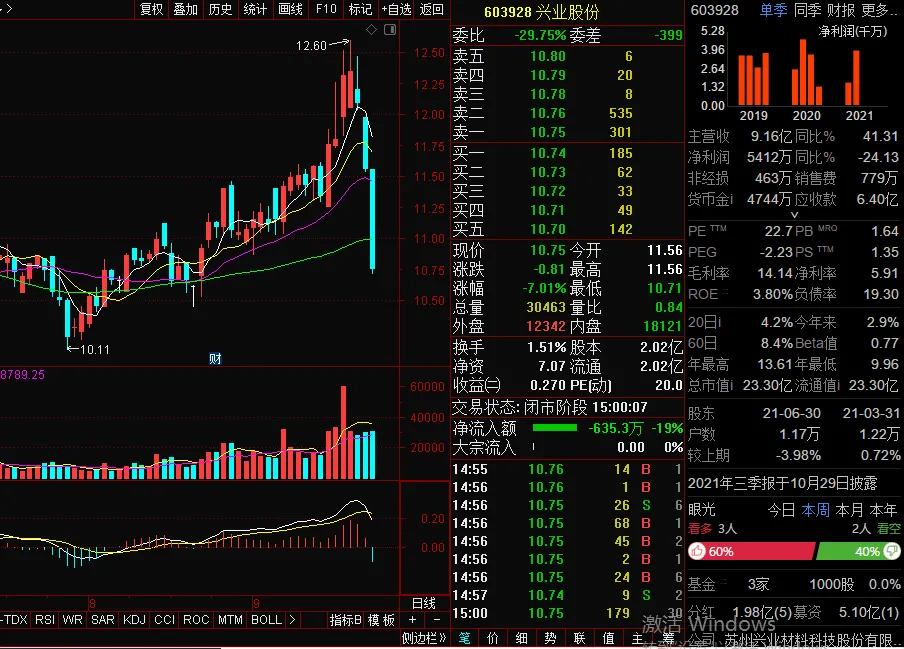This screenshot has width=904, height=649.
Task: Click the 10.11 low price label on chart
Action: pos(95,349)
